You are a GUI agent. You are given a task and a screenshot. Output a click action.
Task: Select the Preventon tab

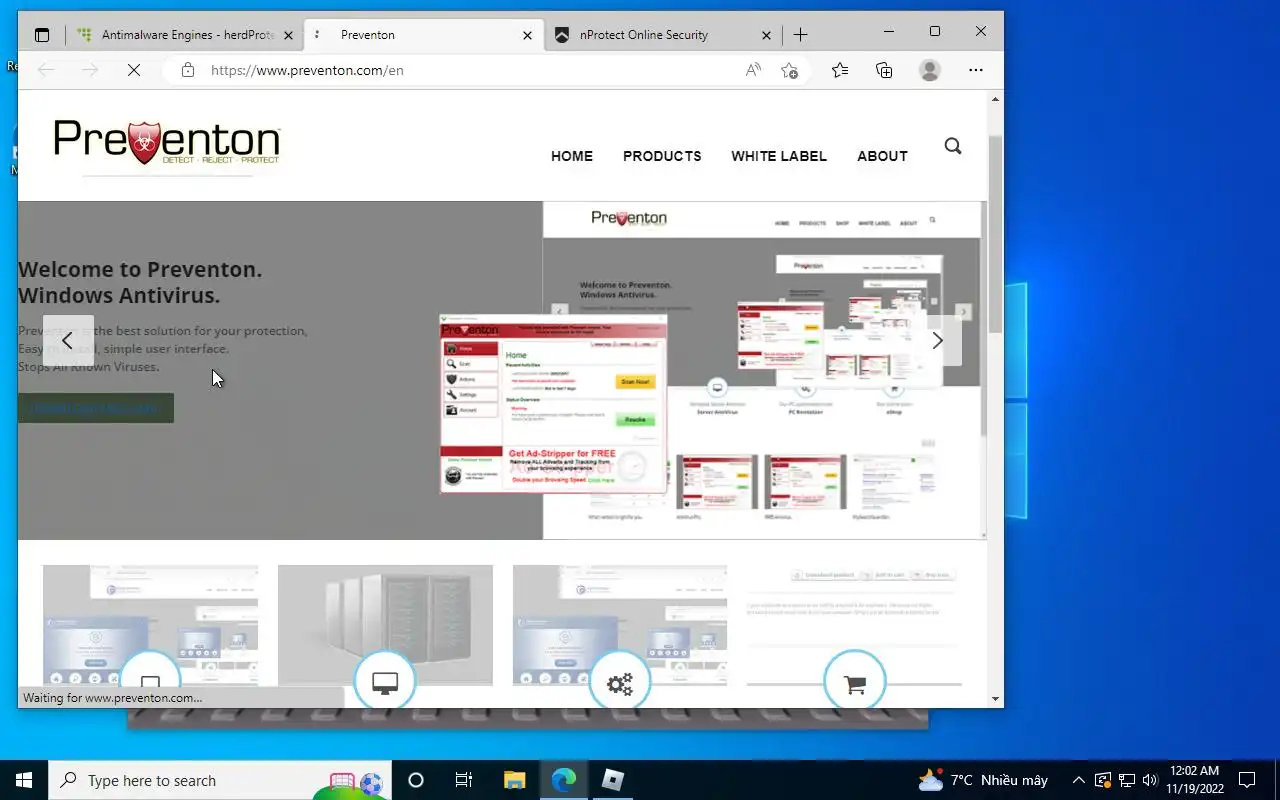point(424,35)
